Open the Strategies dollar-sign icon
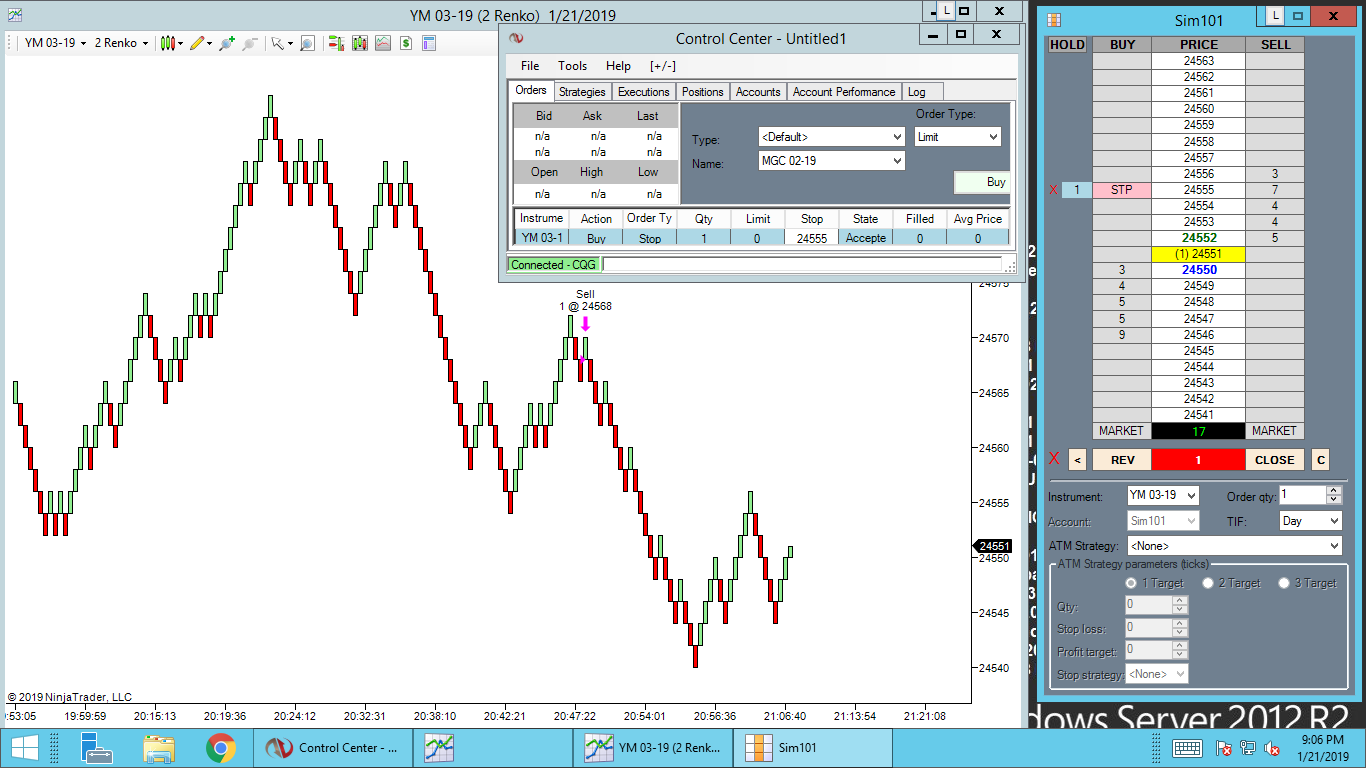This screenshot has height=768, width=1366. (406, 43)
